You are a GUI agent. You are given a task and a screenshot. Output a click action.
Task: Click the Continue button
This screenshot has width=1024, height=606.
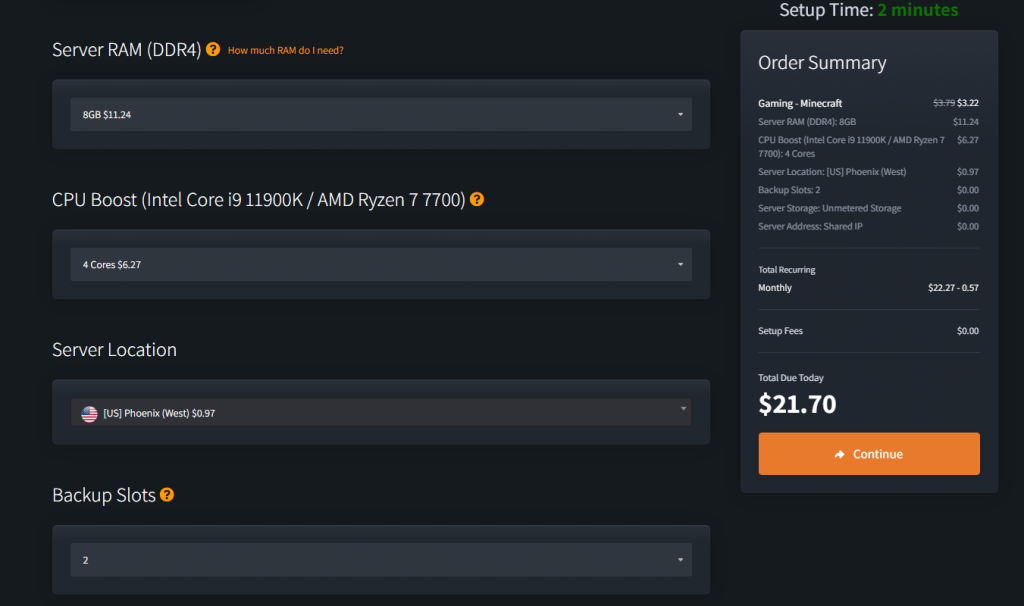coord(868,453)
